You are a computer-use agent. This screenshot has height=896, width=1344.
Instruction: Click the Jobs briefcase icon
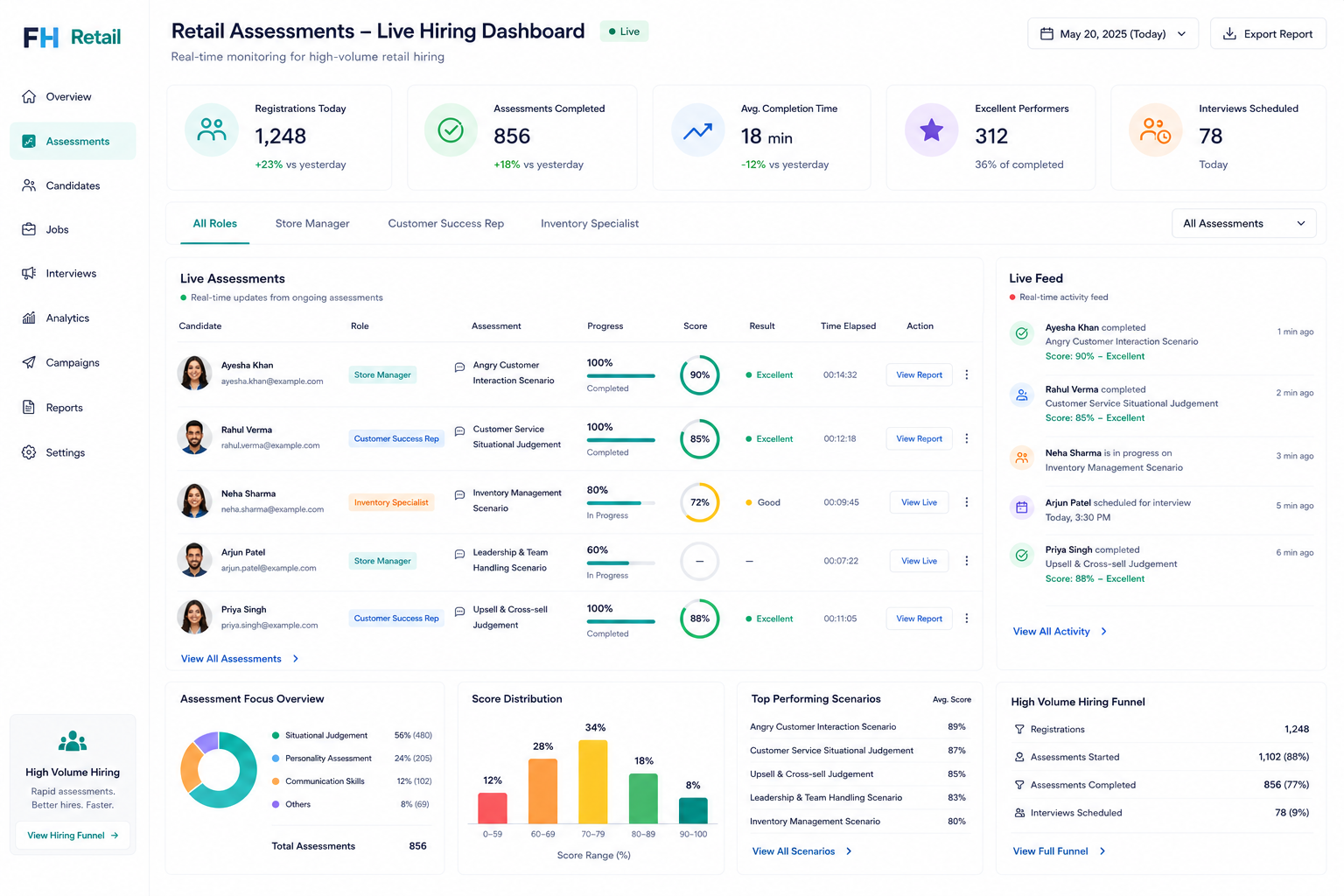point(29,229)
